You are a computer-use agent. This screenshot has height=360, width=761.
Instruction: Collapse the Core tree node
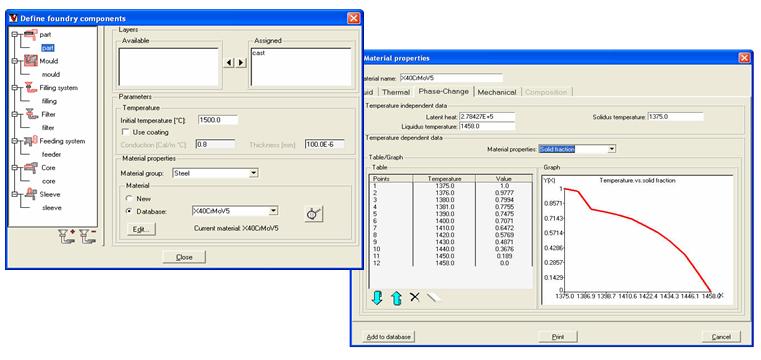point(14,168)
